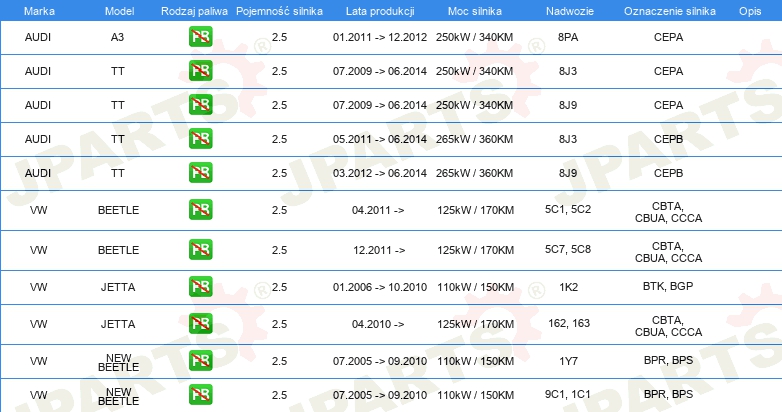Viewport: 782px width, 412px height.
Task: Select the production date 12.2011 ->
Action: [x=379, y=250]
